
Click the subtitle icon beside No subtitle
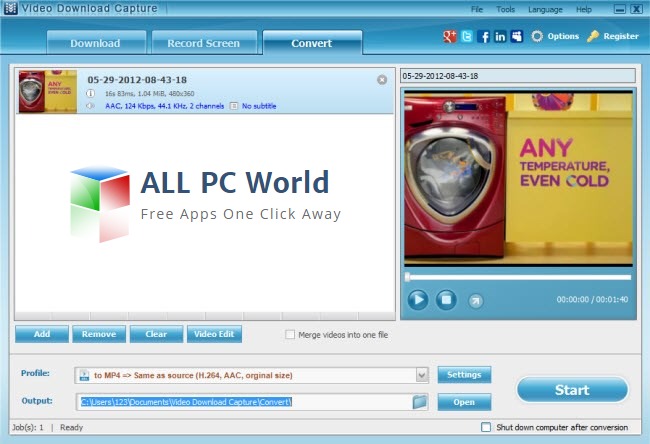[x=234, y=106]
